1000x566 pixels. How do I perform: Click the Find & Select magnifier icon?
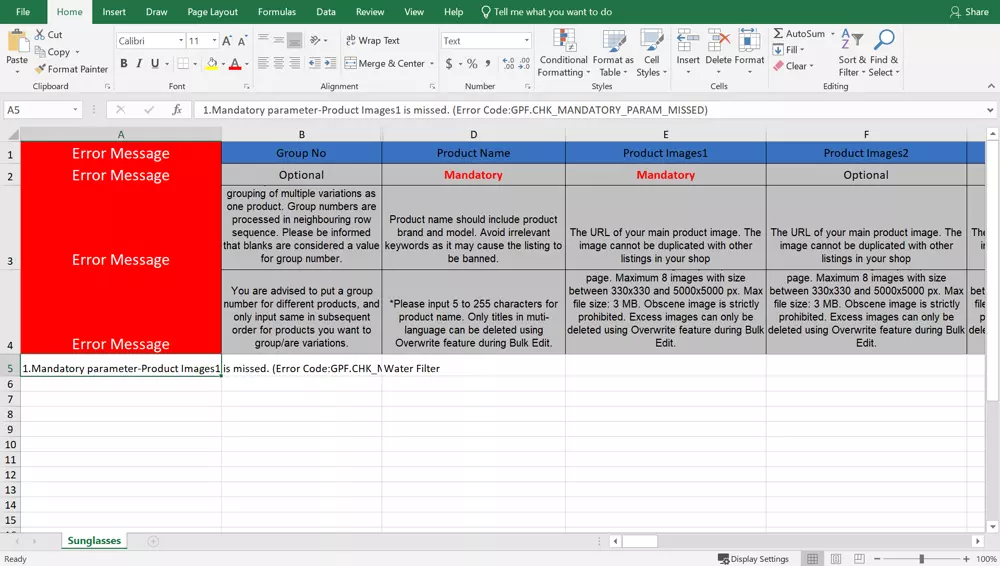884,41
